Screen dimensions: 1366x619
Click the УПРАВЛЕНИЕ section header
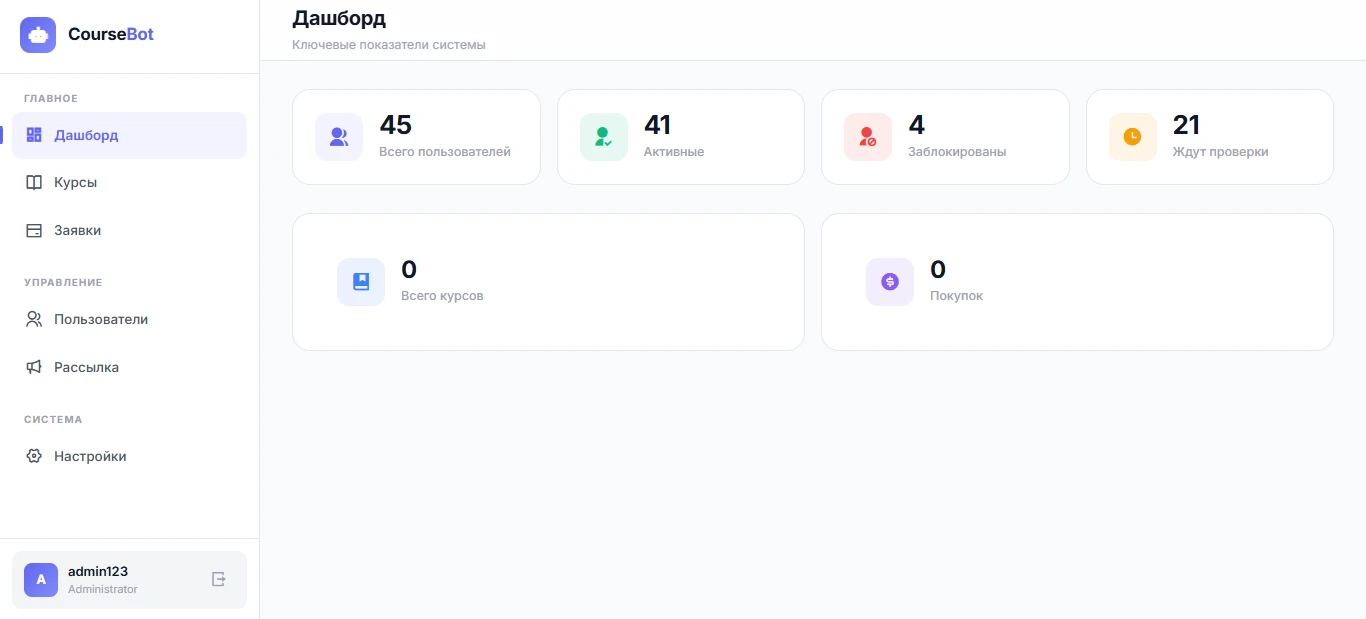click(x=63, y=283)
